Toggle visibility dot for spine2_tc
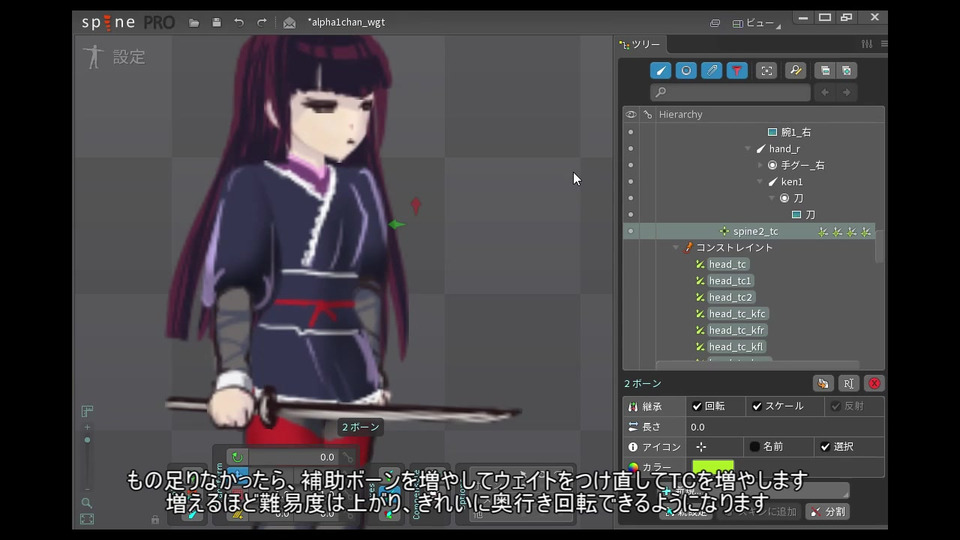 pyautogui.click(x=631, y=231)
